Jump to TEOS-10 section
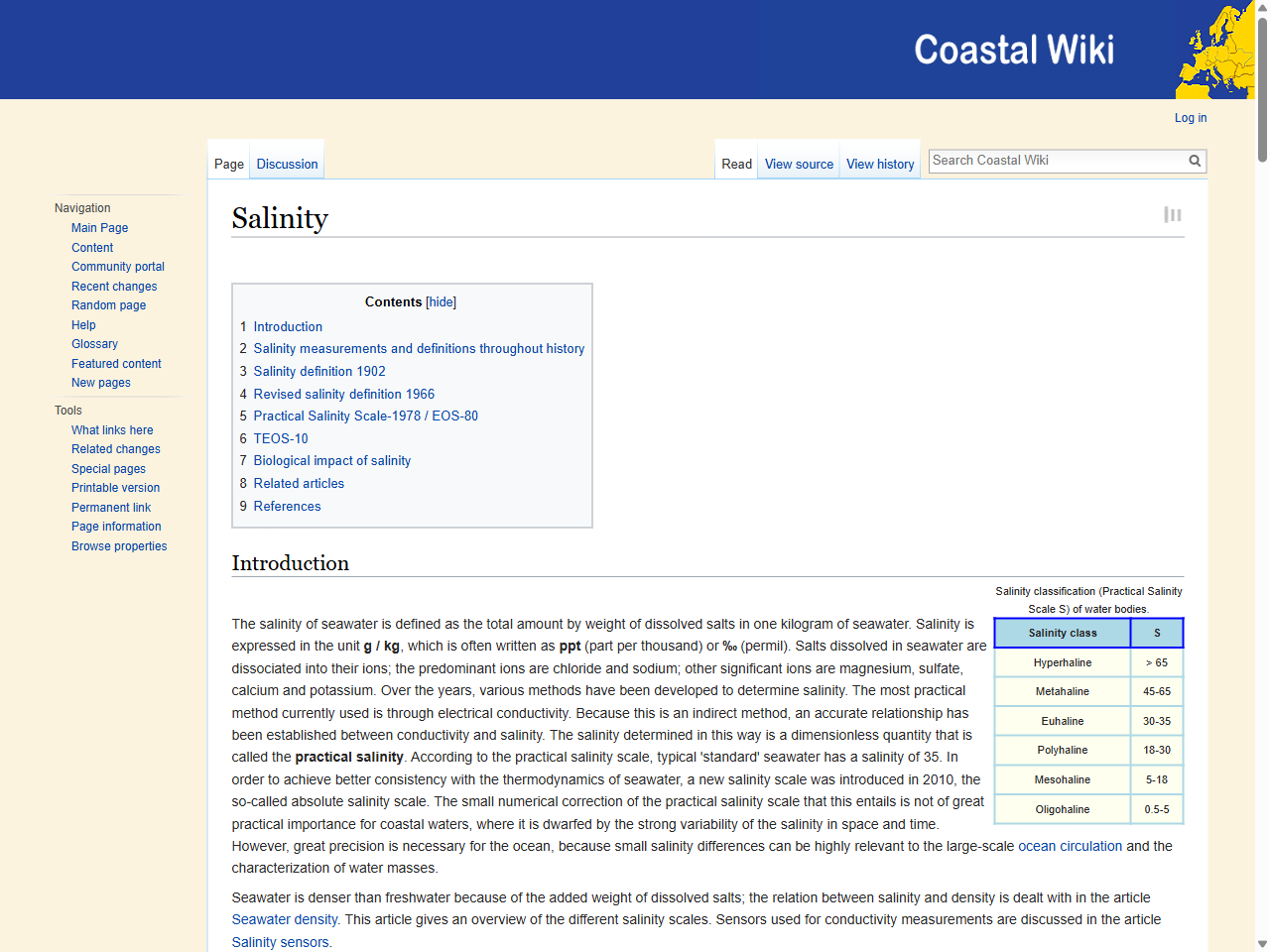This screenshot has width=1270, height=952. [x=281, y=438]
